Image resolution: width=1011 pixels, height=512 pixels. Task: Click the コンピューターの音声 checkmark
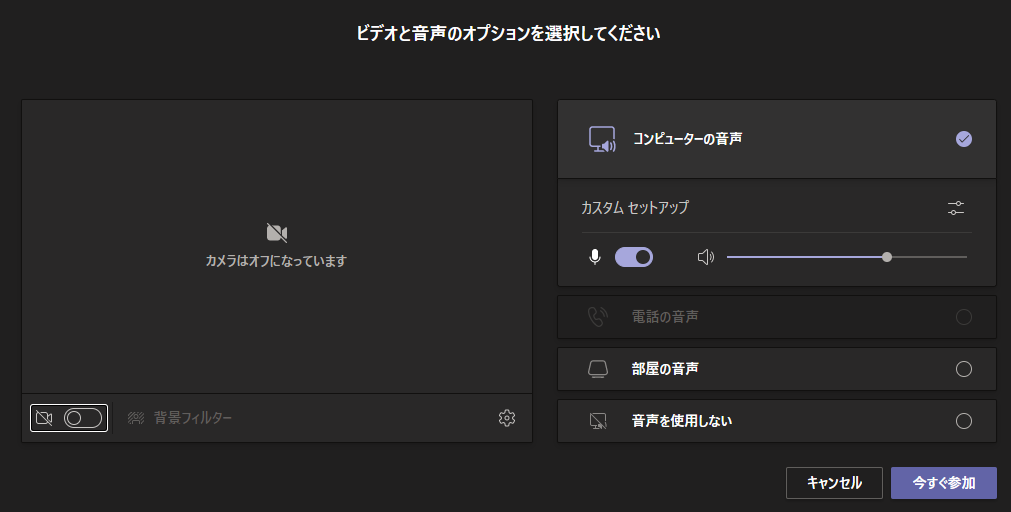coord(964,139)
